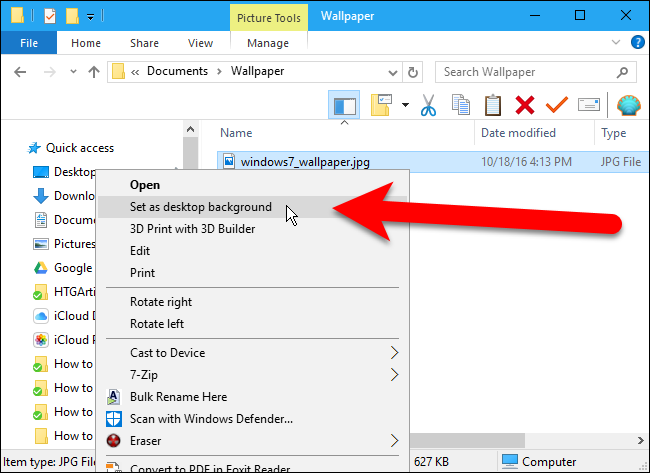
Task: Click the shell icon in toolbar
Action: (x=628, y=105)
